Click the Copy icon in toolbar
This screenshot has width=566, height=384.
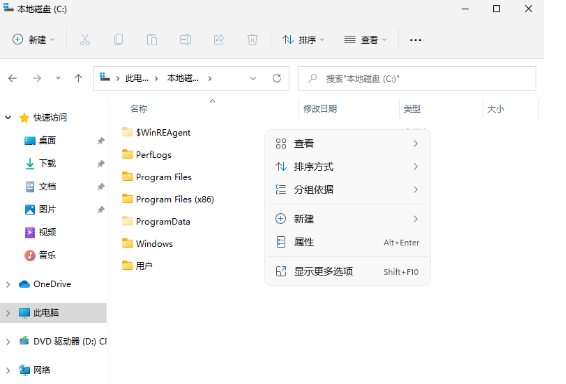118,39
